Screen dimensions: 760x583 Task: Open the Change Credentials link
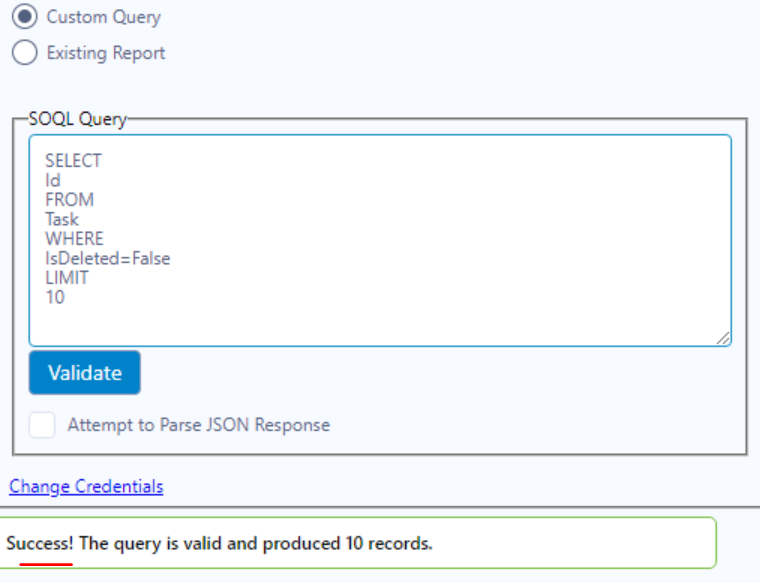86,487
